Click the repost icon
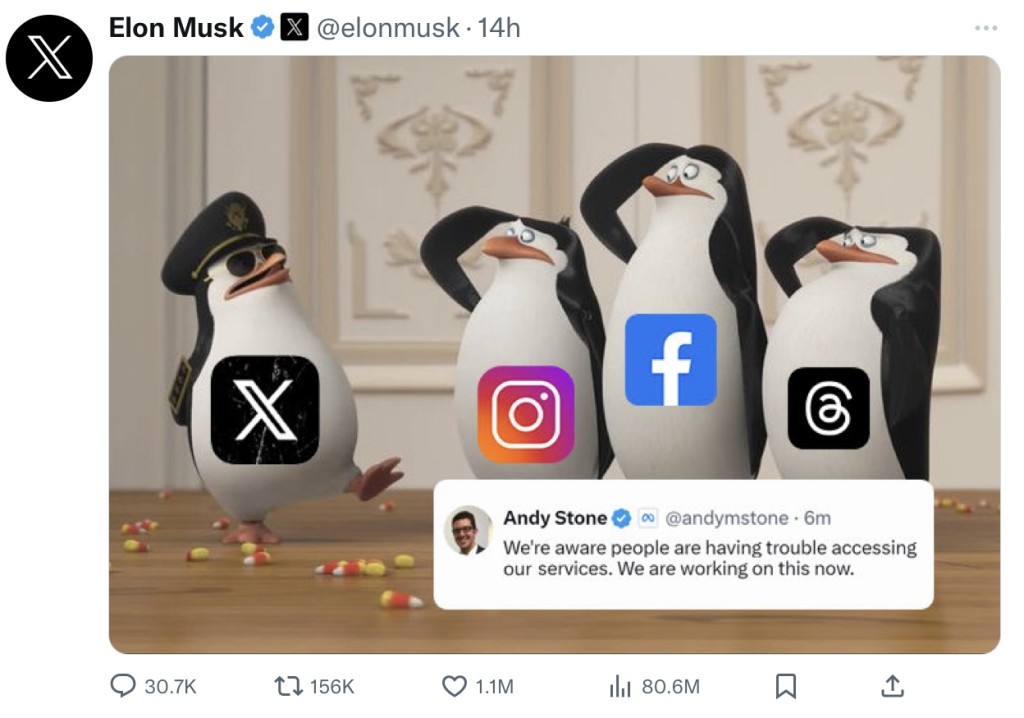This screenshot has width=1024, height=718. (288, 686)
